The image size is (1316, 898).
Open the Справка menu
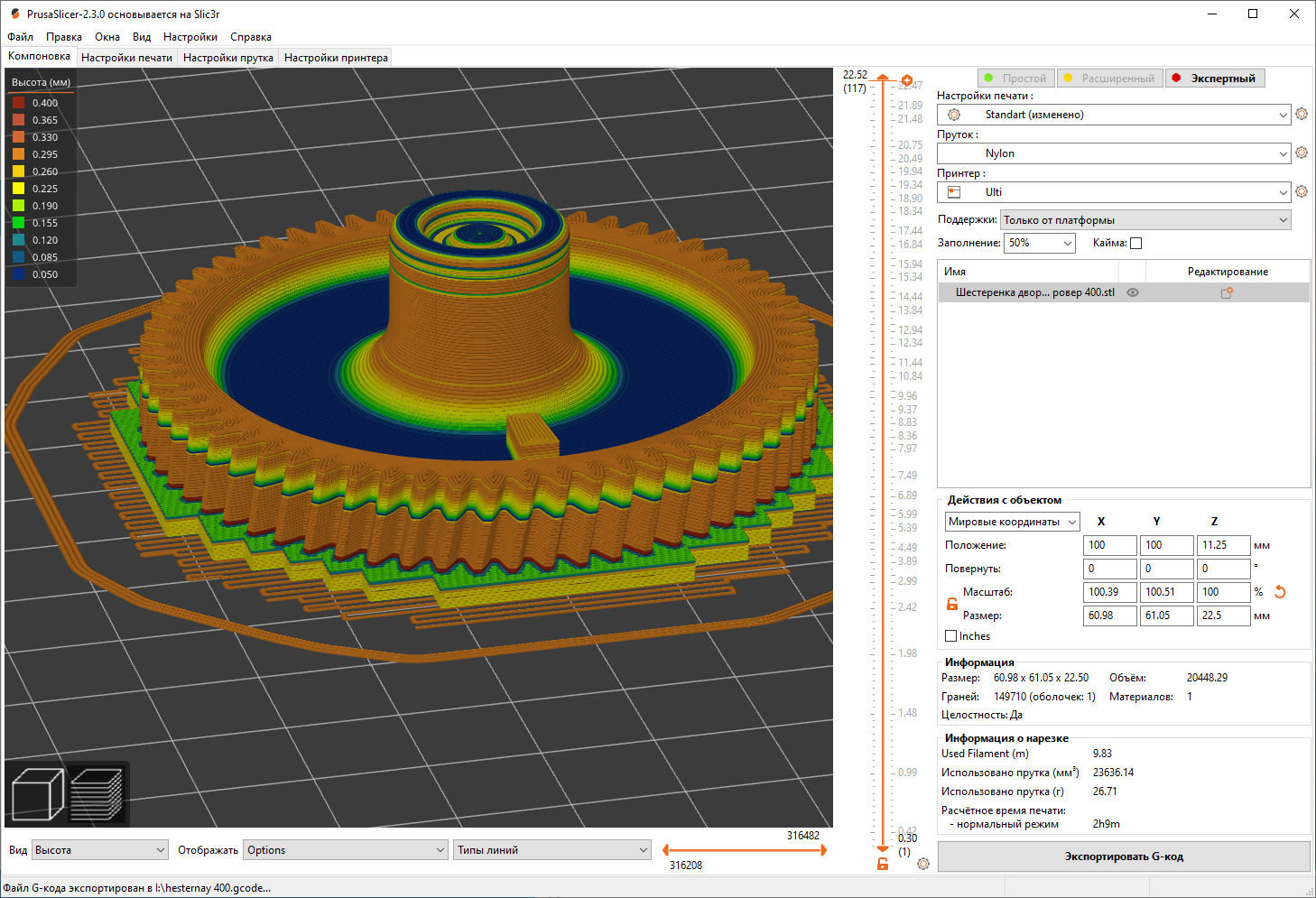(251, 37)
